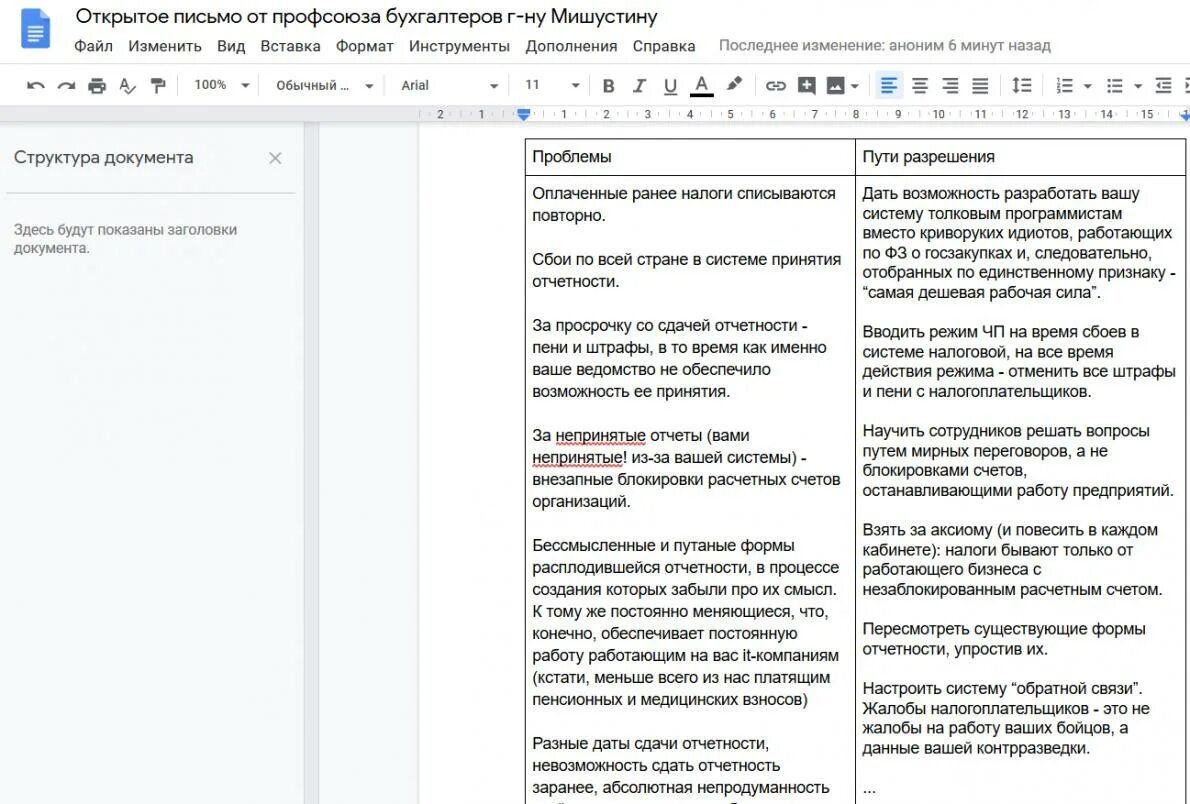Viewport: 1190px width, 804px height.
Task: Select the Bold formatting icon
Action: pos(608,85)
